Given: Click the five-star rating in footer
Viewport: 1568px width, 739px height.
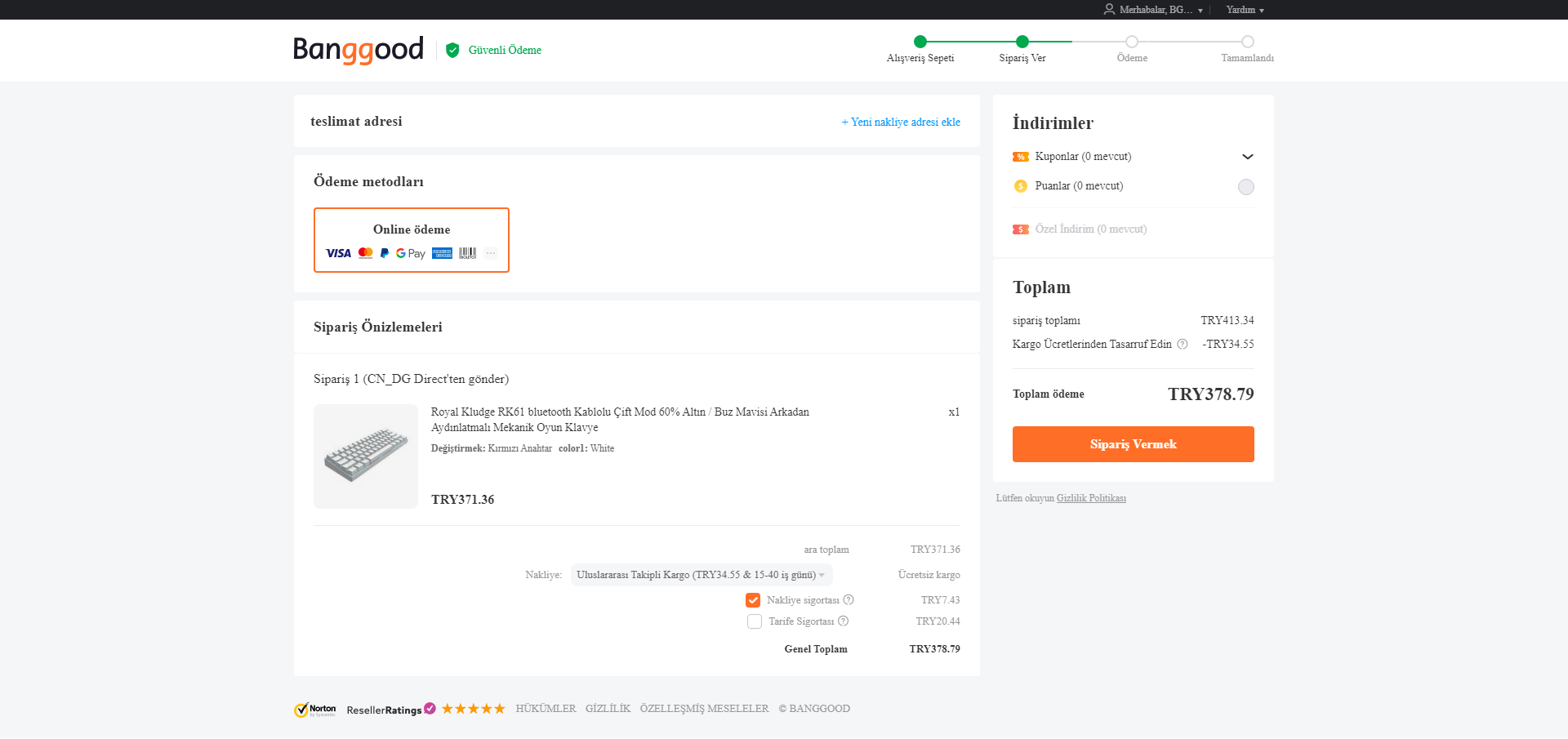Looking at the screenshot, I should pos(474,709).
